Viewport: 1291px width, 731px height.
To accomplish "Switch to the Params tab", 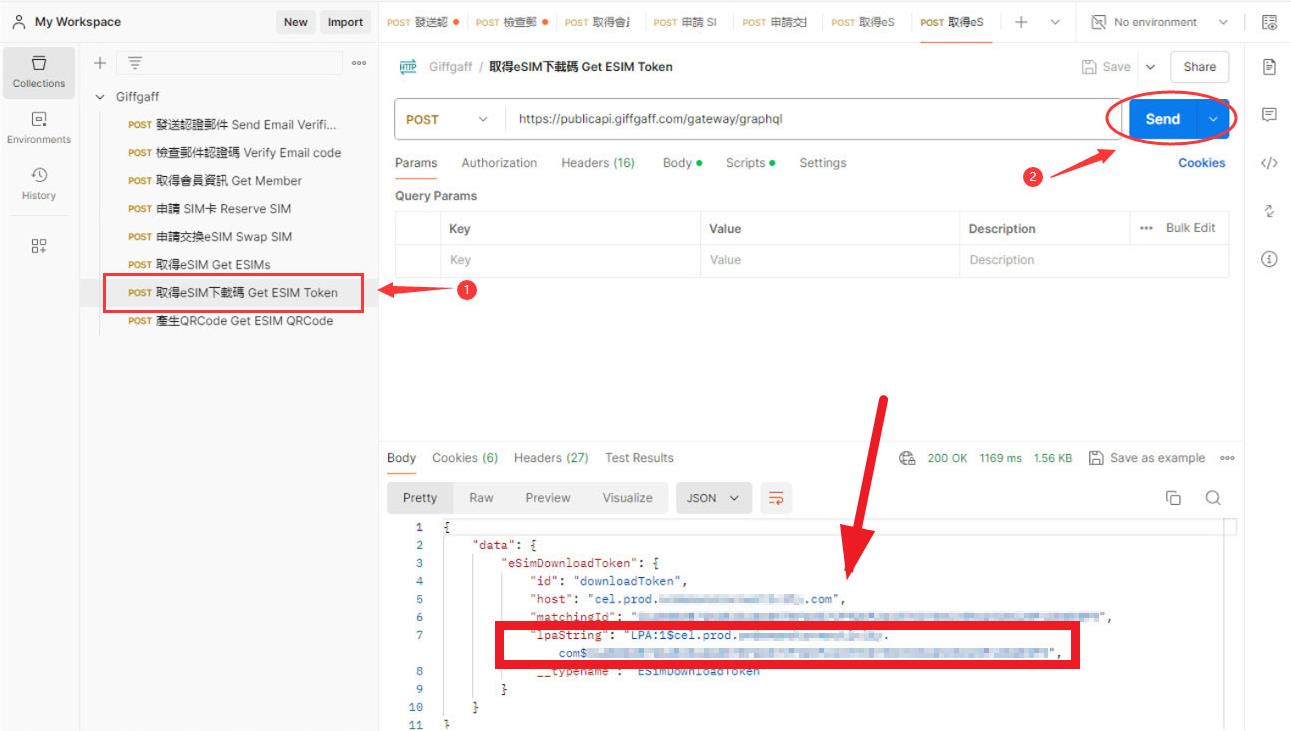I will (416, 163).
